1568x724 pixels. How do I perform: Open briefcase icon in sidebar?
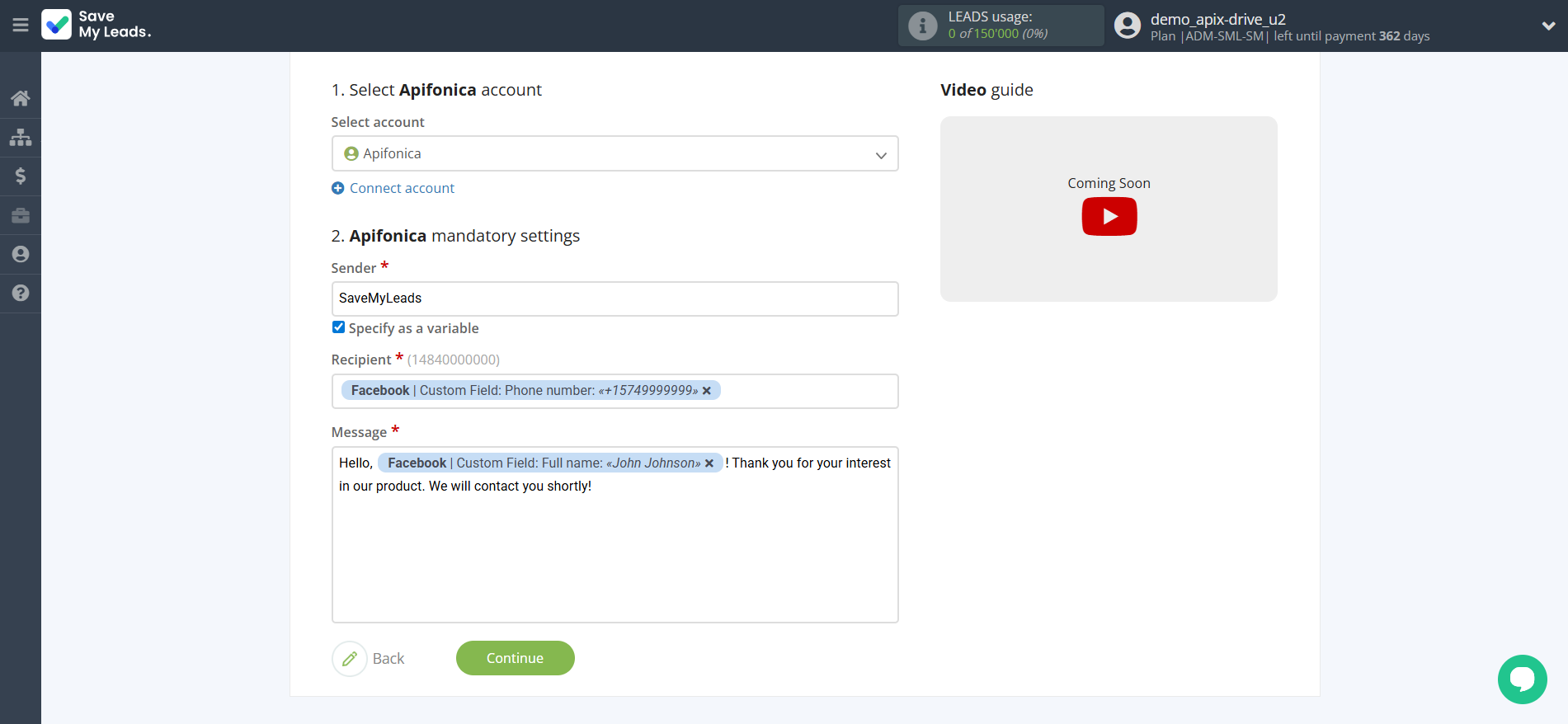click(21, 215)
